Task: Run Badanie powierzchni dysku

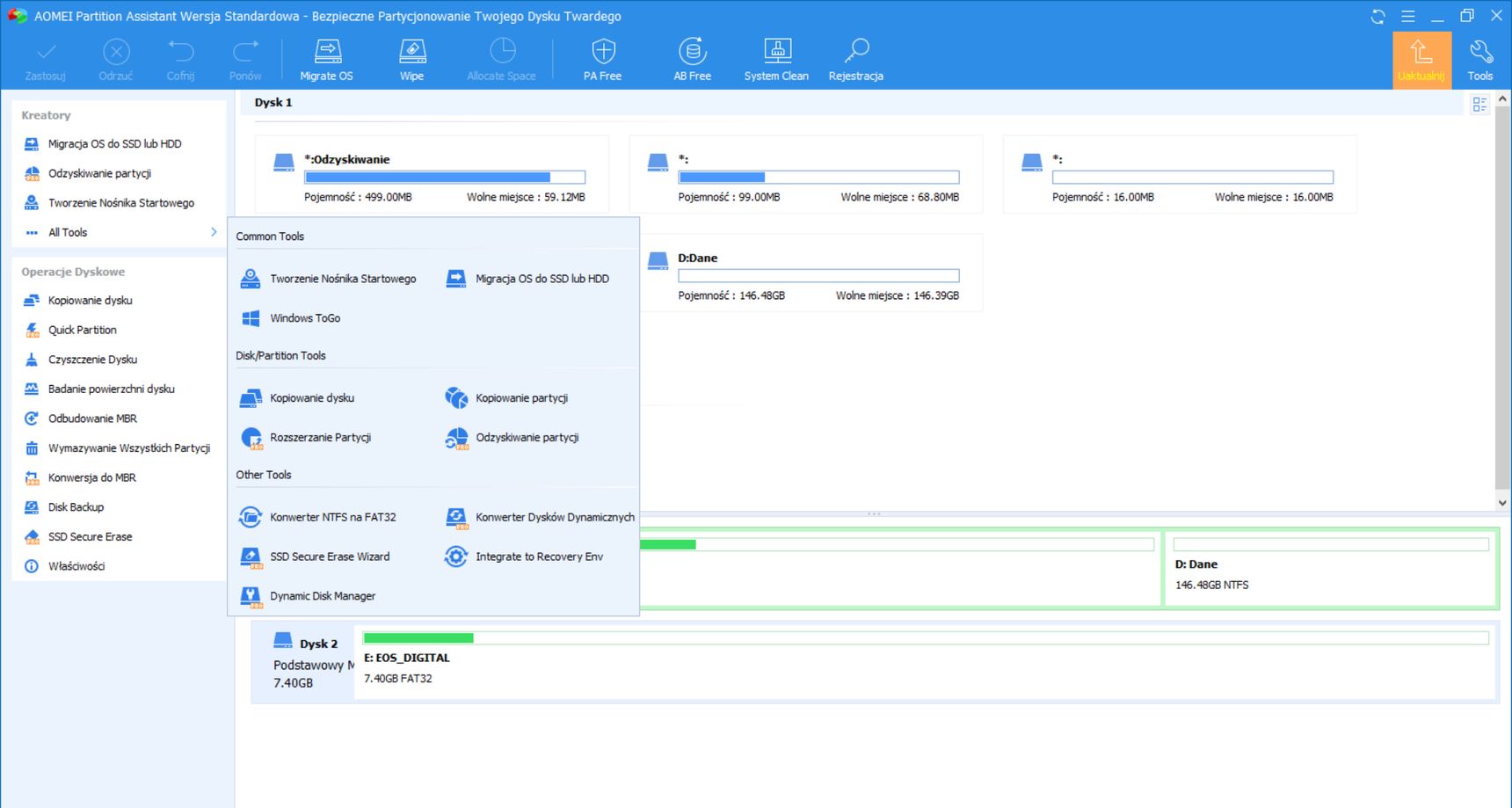Action: click(112, 389)
